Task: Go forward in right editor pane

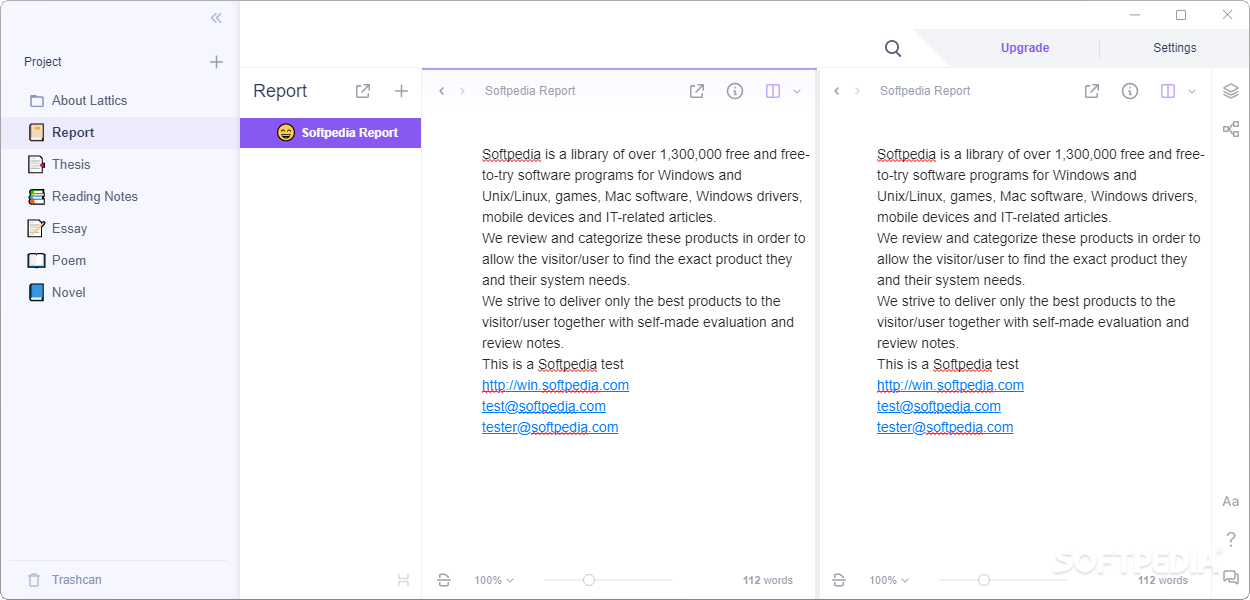Action: pyautogui.click(x=857, y=91)
